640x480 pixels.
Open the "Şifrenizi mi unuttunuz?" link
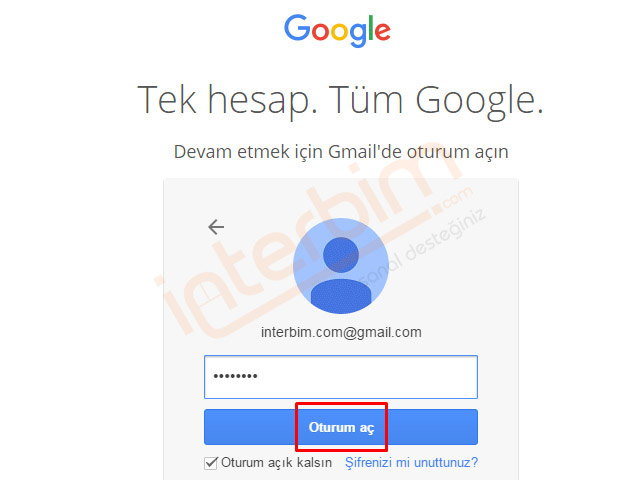[x=411, y=463]
